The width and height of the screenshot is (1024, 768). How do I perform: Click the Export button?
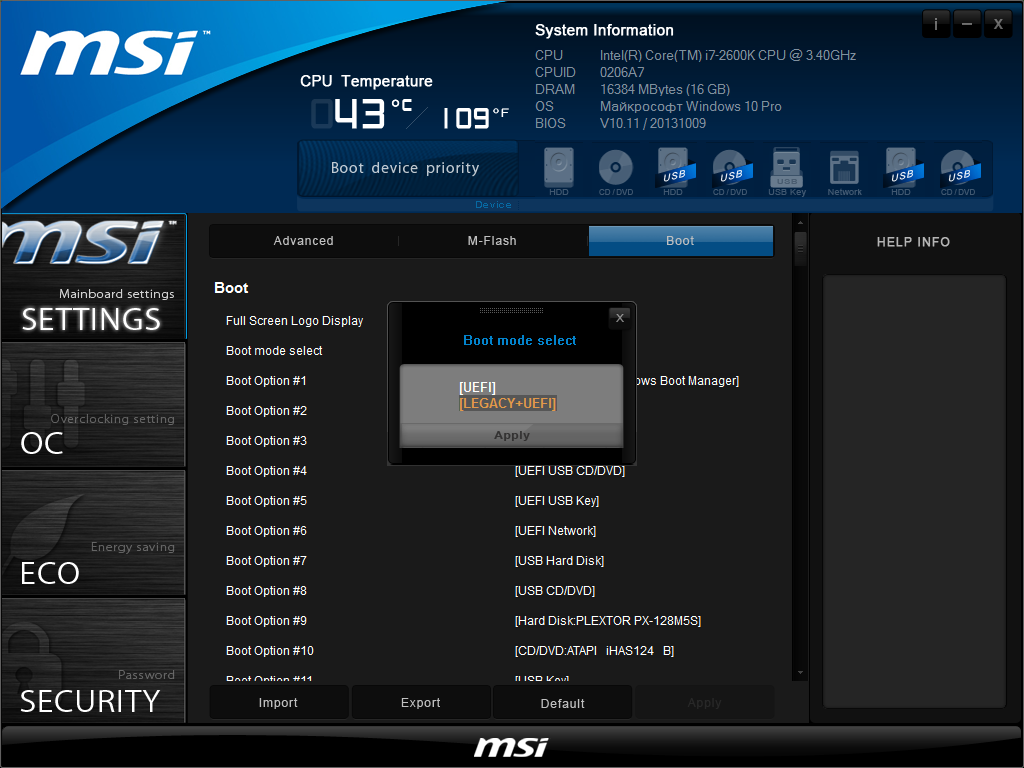tap(421, 703)
